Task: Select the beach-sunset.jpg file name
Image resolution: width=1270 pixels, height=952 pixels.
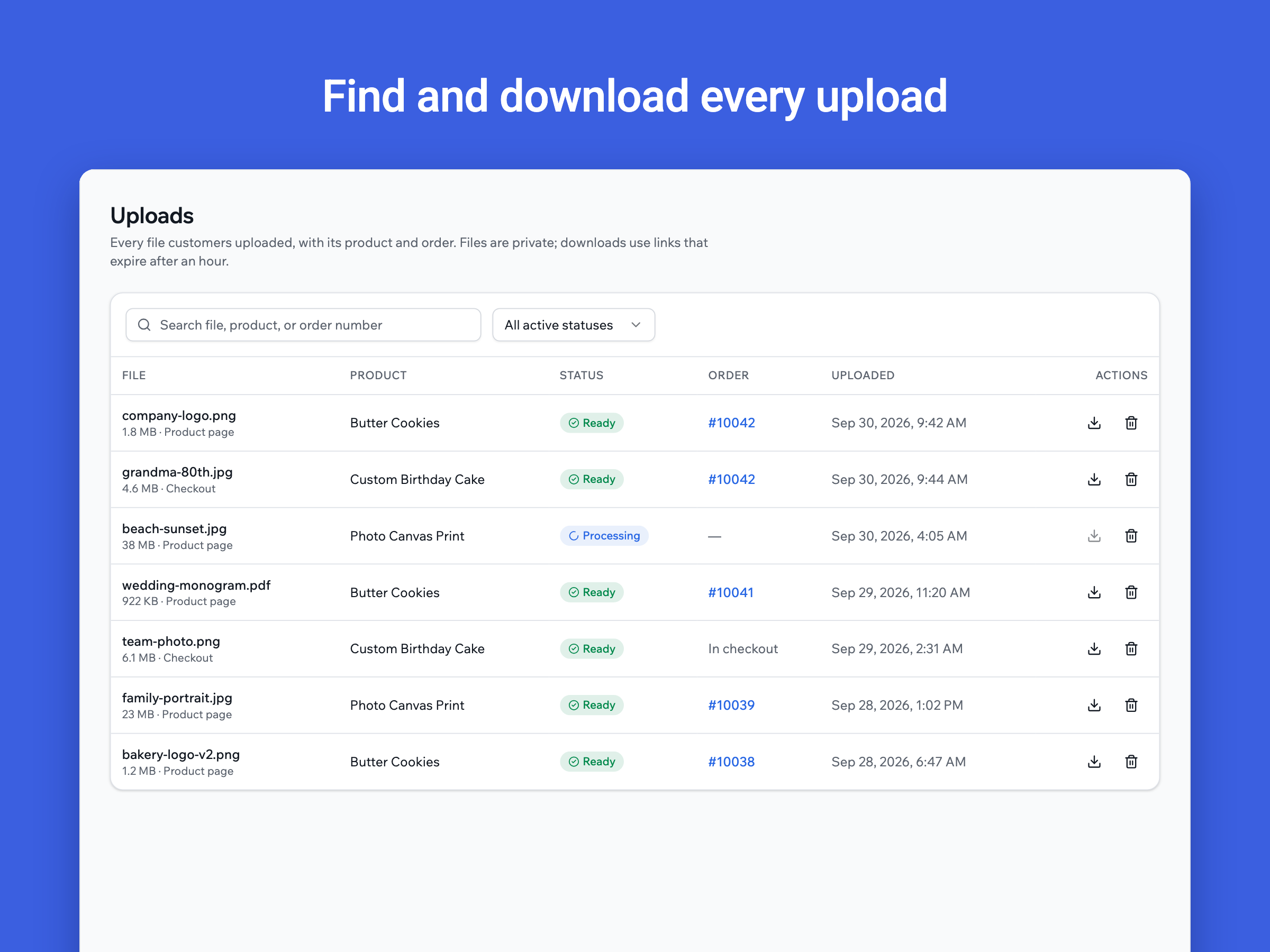Action: pos(174,528)
